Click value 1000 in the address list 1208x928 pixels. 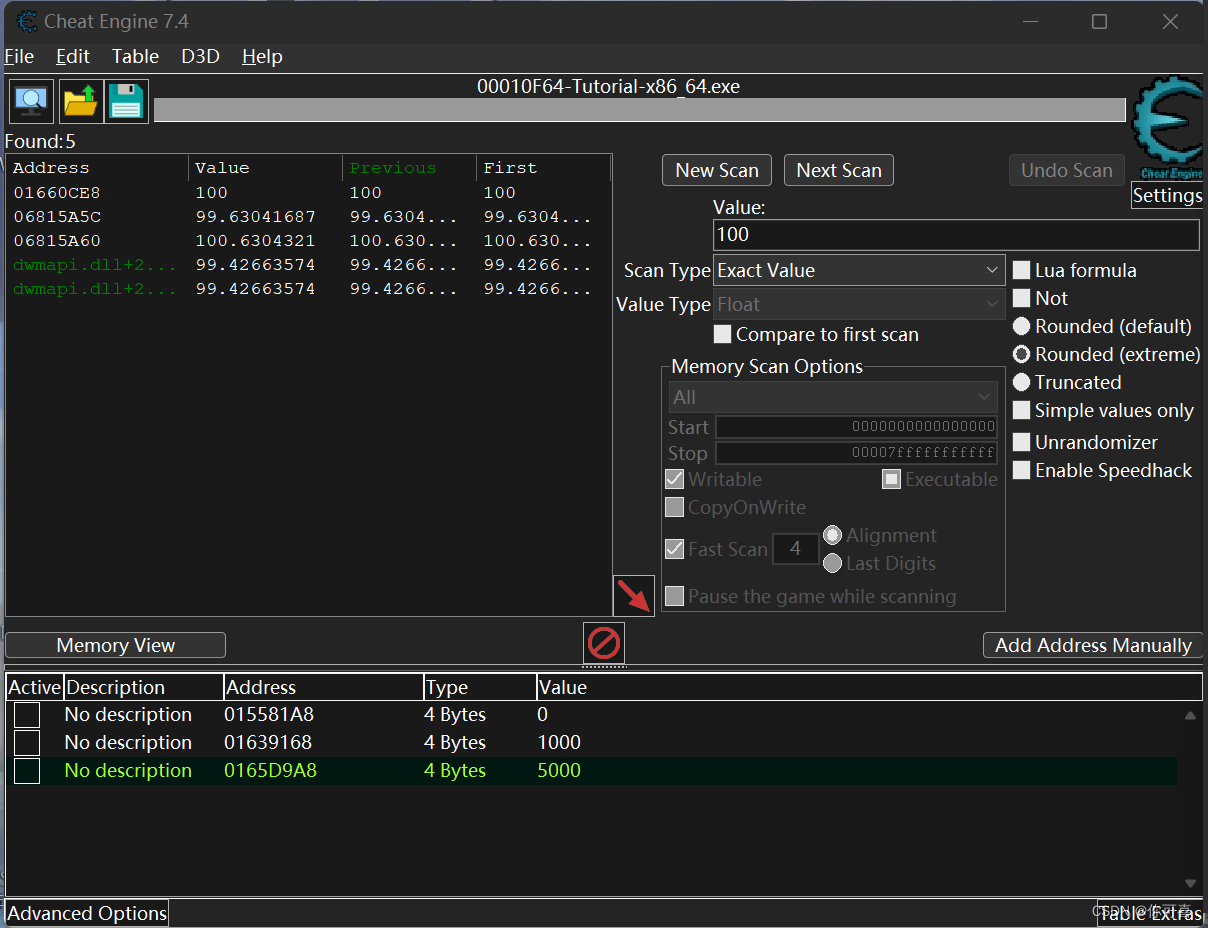click(x=559, y=743)
